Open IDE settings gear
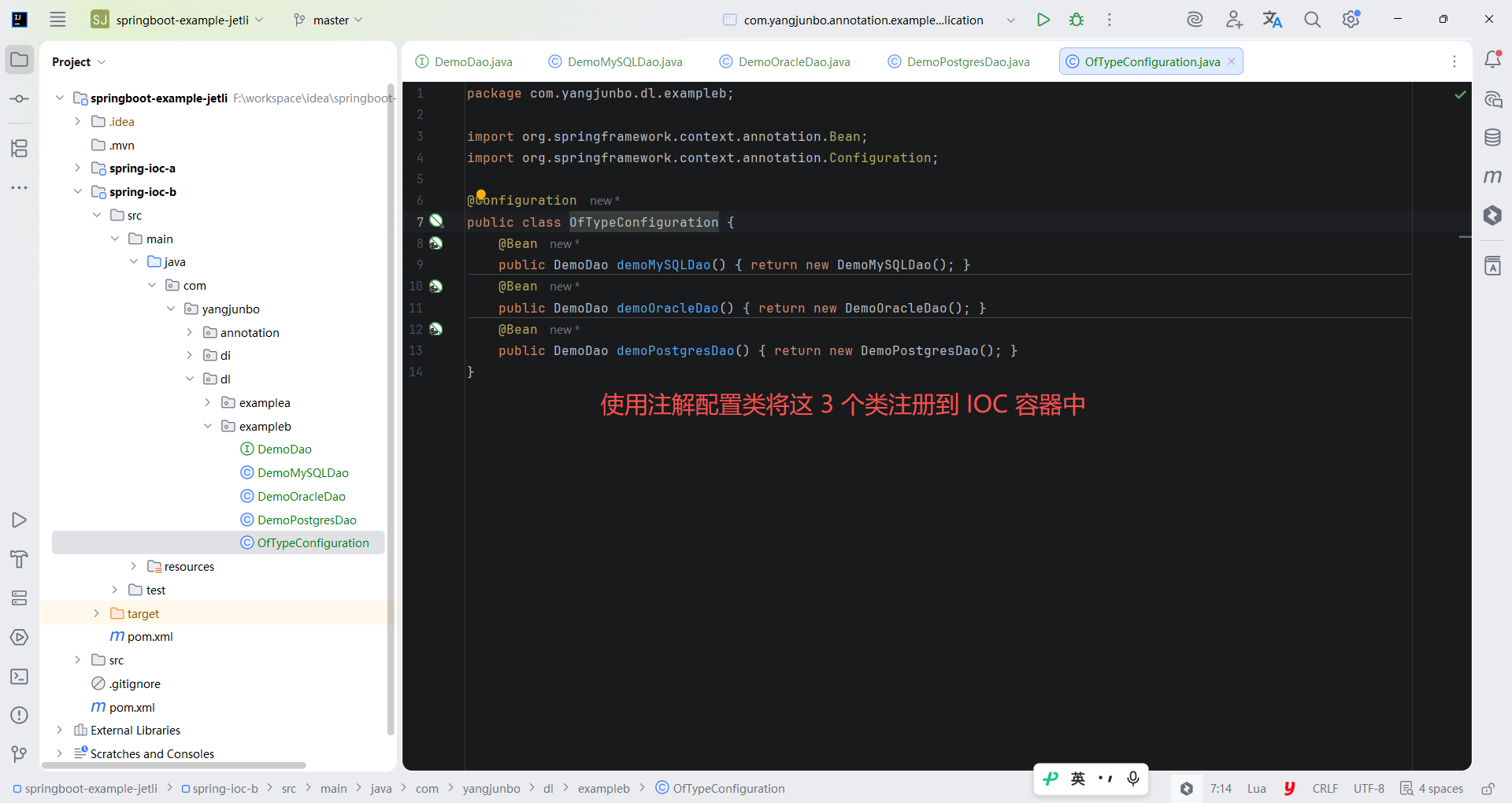 click(x=1351, y=19)
